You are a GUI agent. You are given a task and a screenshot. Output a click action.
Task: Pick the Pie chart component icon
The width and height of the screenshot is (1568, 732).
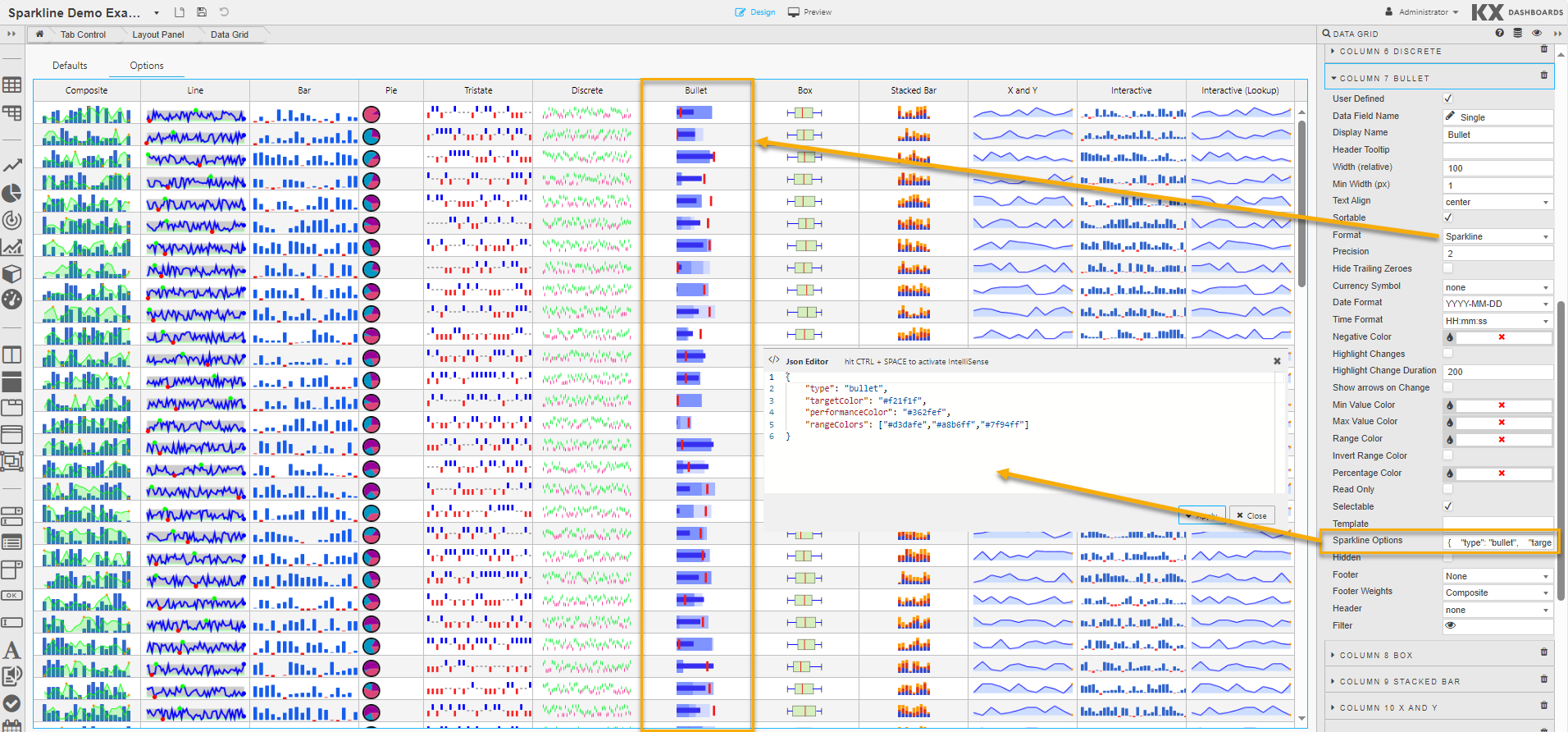11,193
